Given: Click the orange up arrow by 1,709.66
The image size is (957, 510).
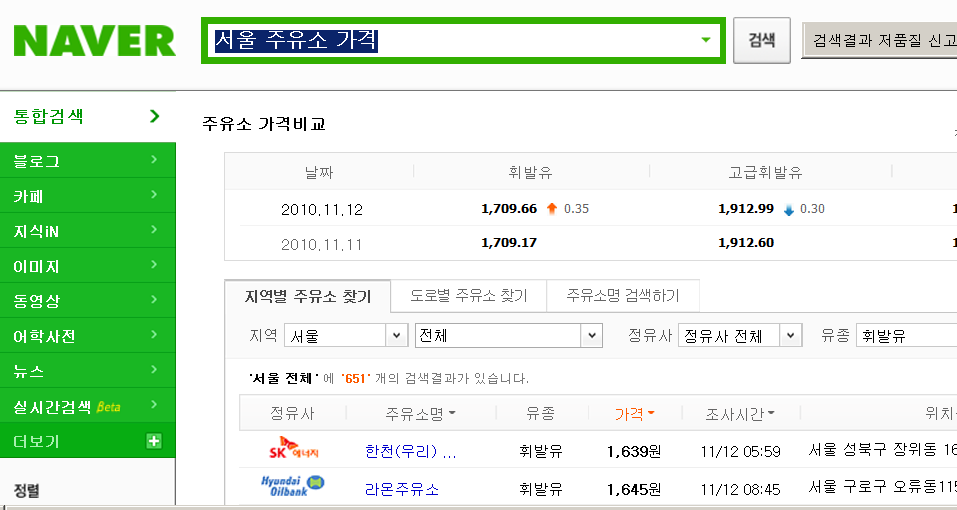Looking at the screenshot, I should tap(552, 209).
